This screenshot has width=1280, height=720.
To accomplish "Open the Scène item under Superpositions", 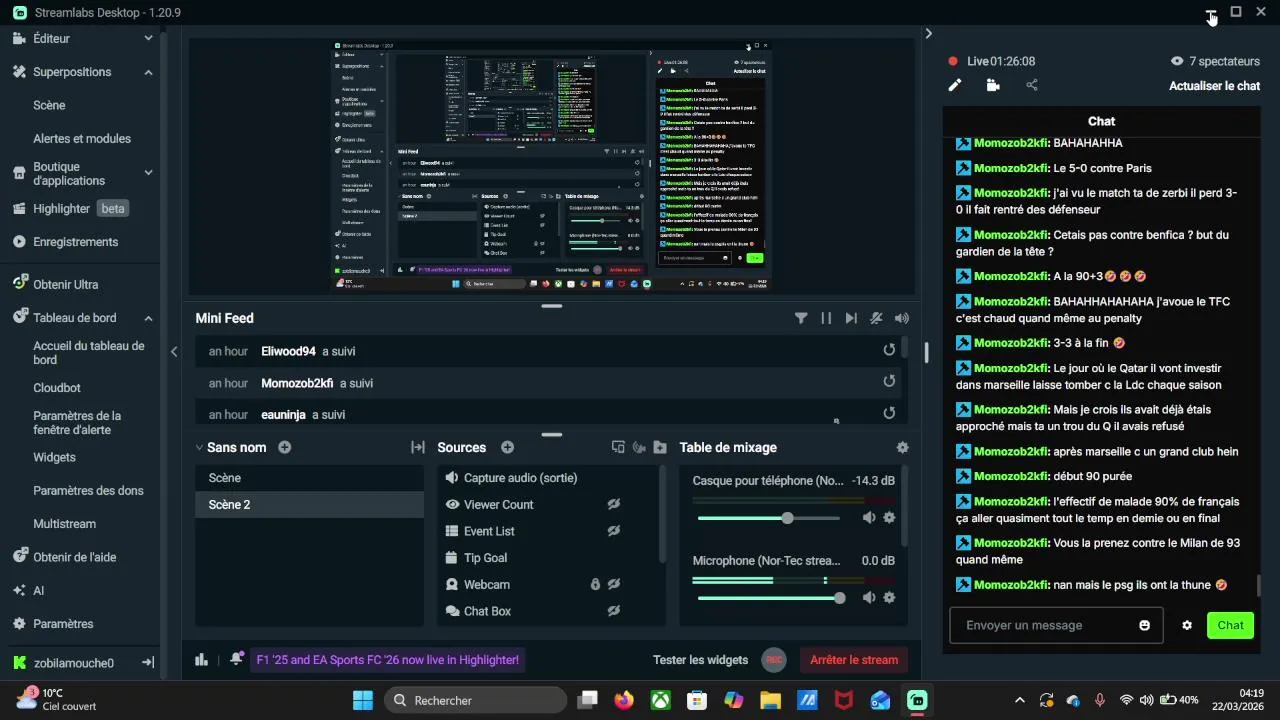I will (49, 105).
